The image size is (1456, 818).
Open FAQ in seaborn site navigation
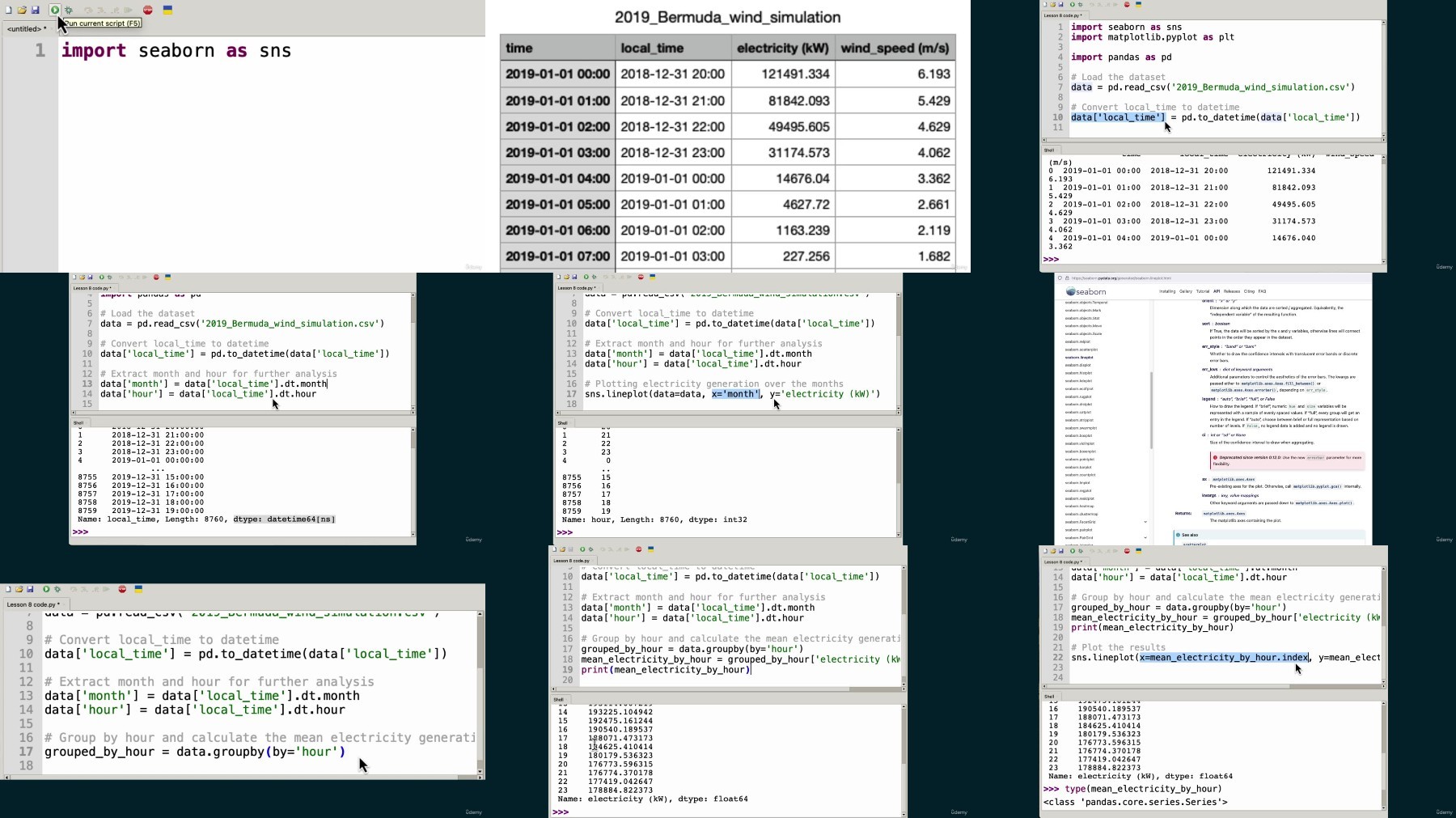(x=1262, y=291)
